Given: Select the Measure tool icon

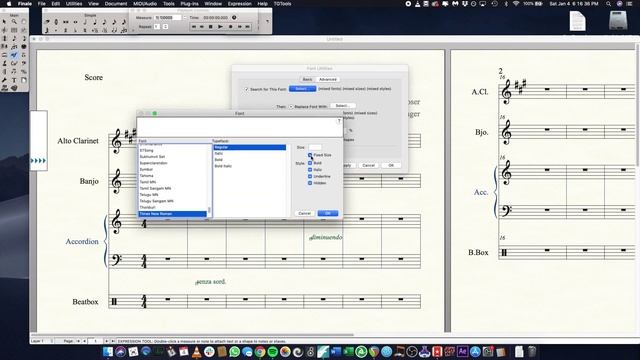Looking at the screenshot, I should pyautogui.click(x=14, y=30).
